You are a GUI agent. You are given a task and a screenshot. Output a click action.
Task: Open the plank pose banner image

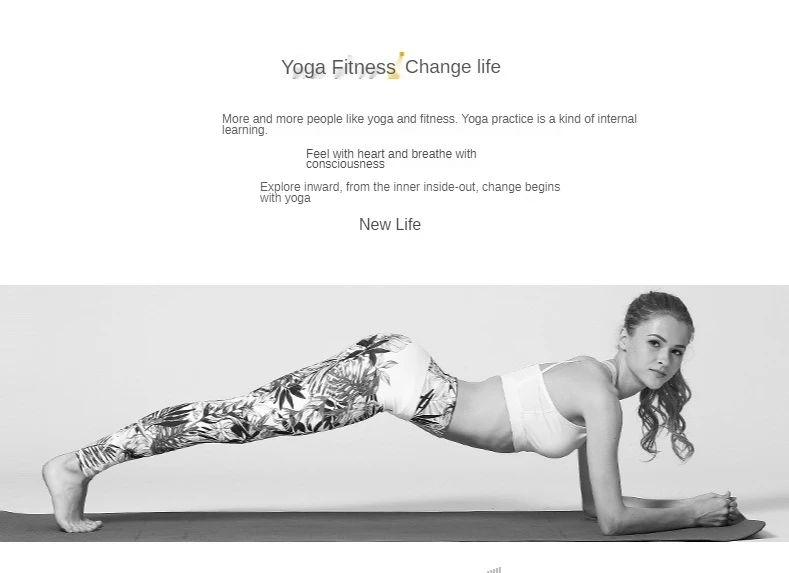(x=394, y=414)
